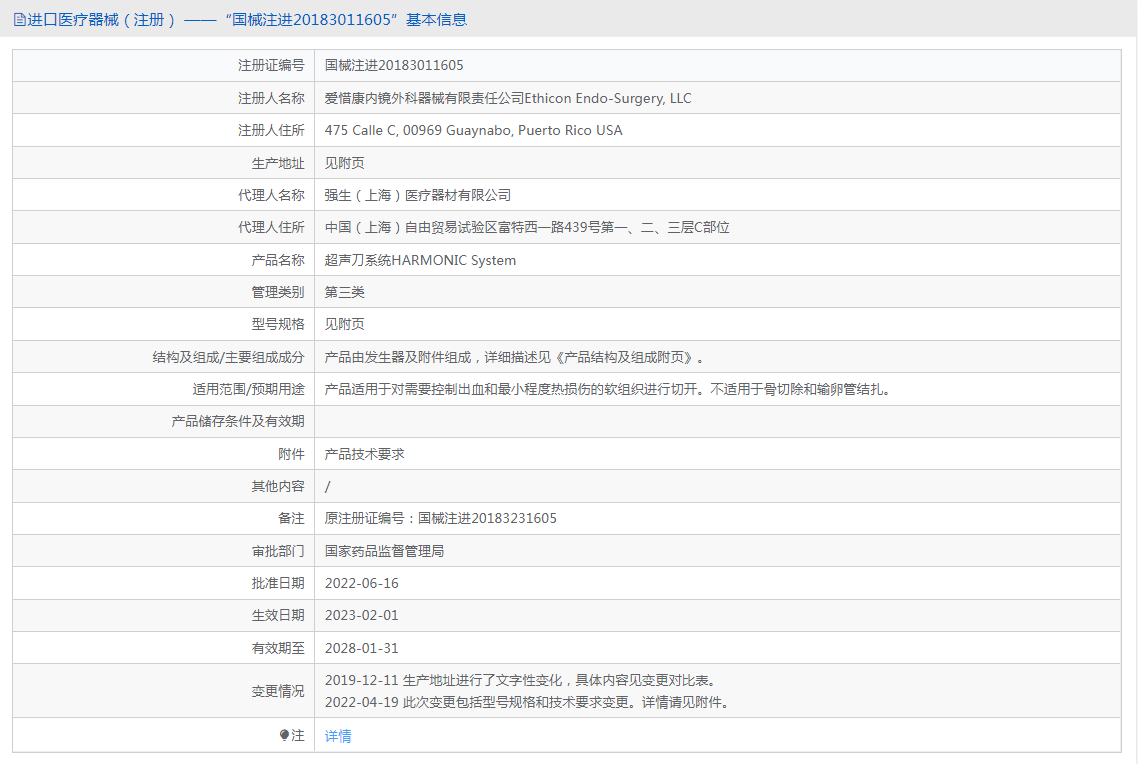Click the 结构及组成/主要组成成分 label
The image size is (1138, 764).
(x=229, y=357)
